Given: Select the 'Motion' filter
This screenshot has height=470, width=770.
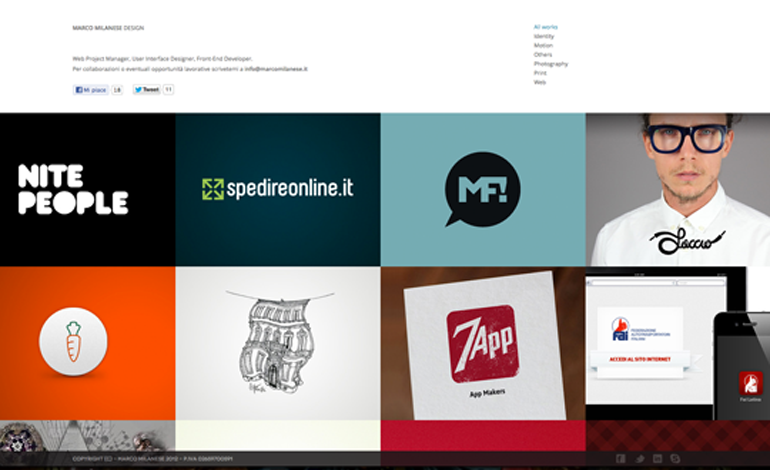Looking at the screenshot, I should (543, 45).
